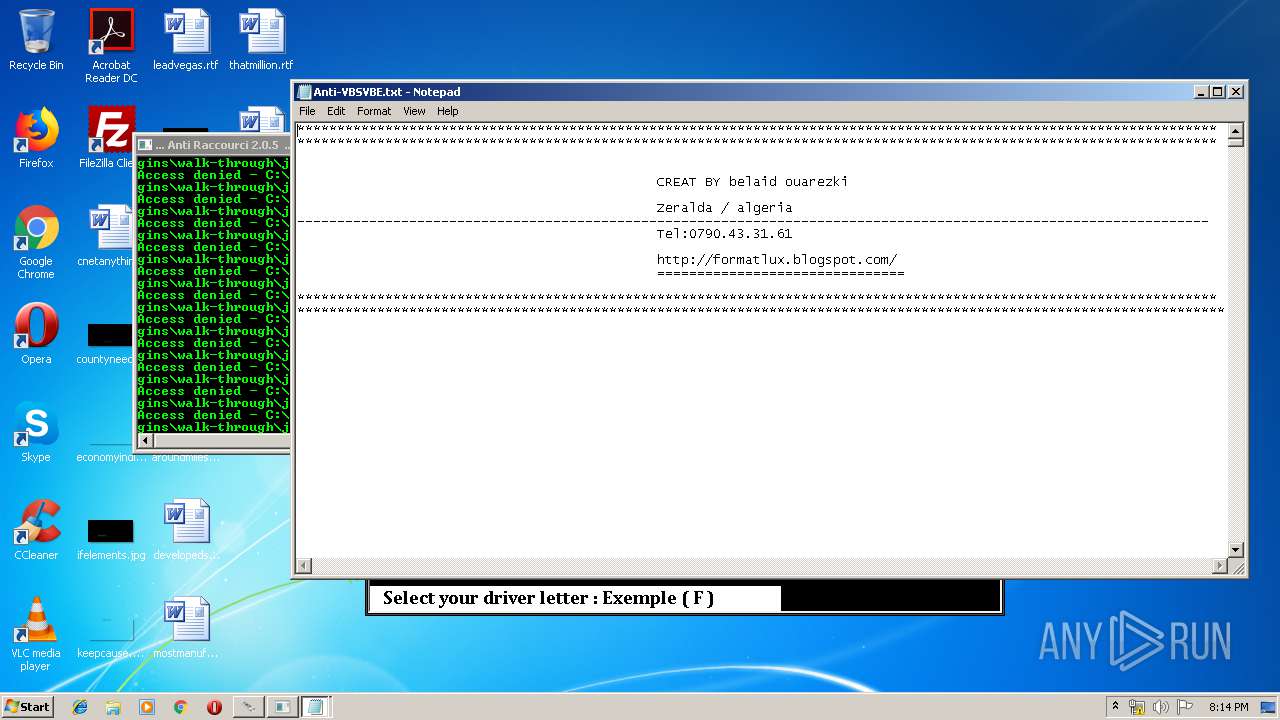
Task: Click Anti Raccourci console scroll-left arrow
Action: (145, 440)
